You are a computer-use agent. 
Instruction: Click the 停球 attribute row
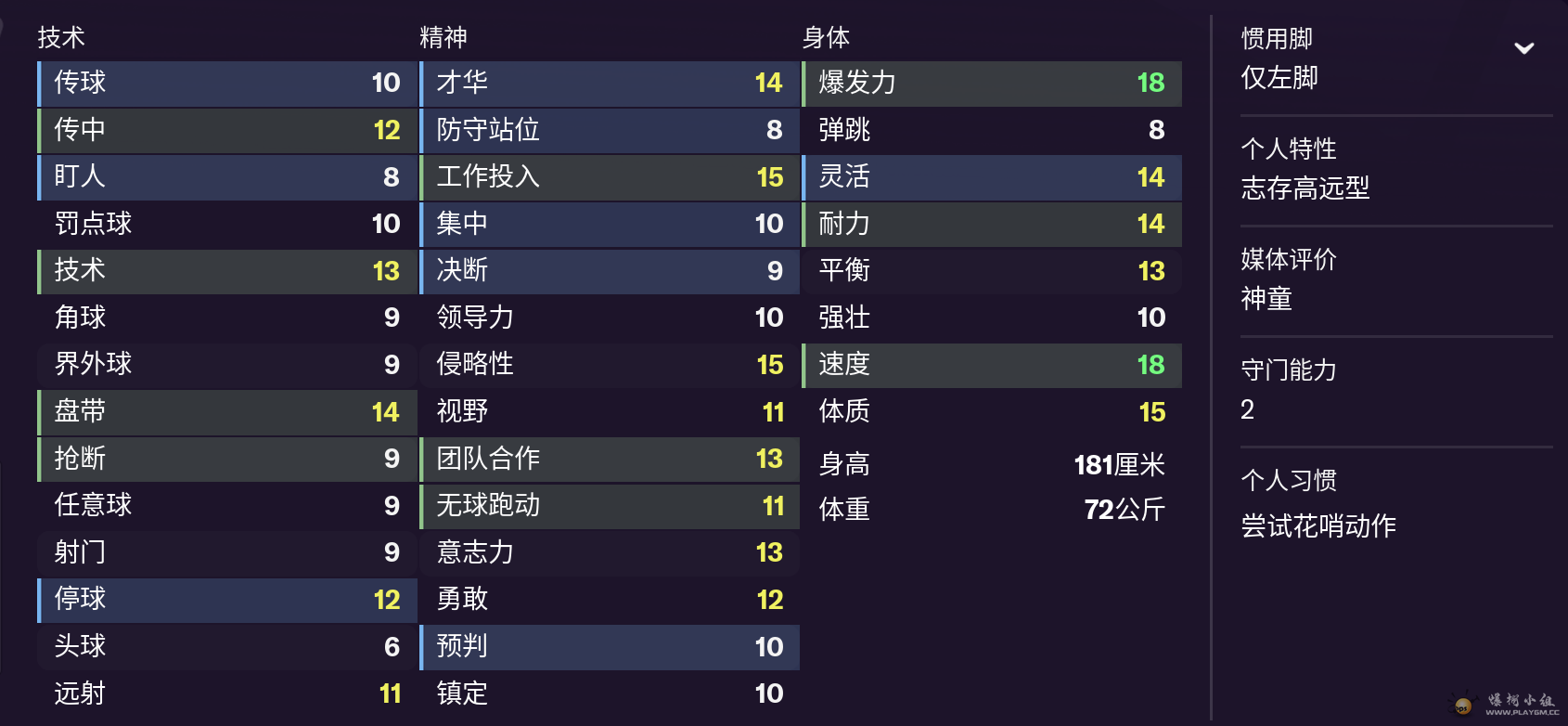pyautogui.click(x=227, y=601)
